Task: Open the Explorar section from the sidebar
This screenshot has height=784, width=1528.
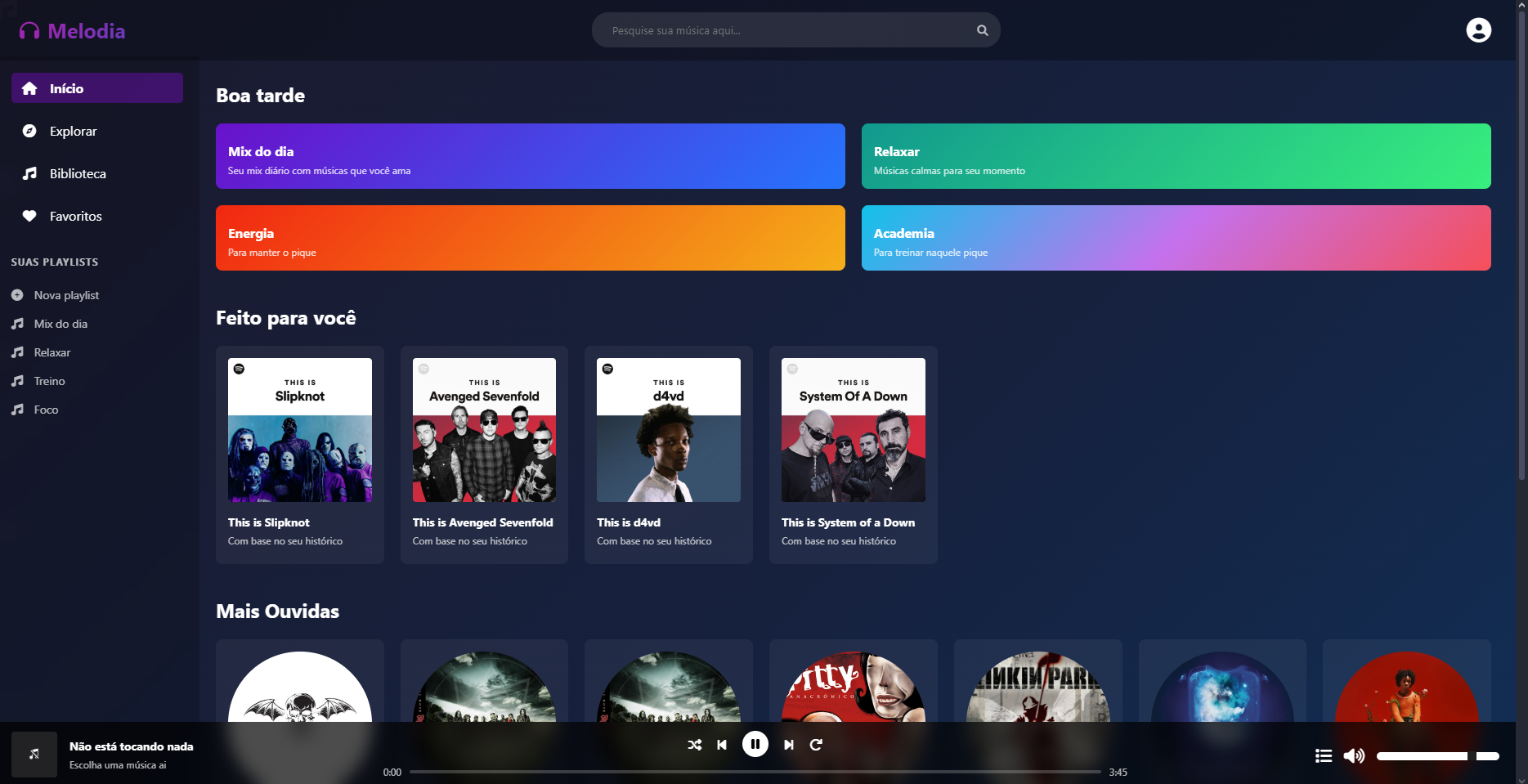Action: (x=72, y=131)
